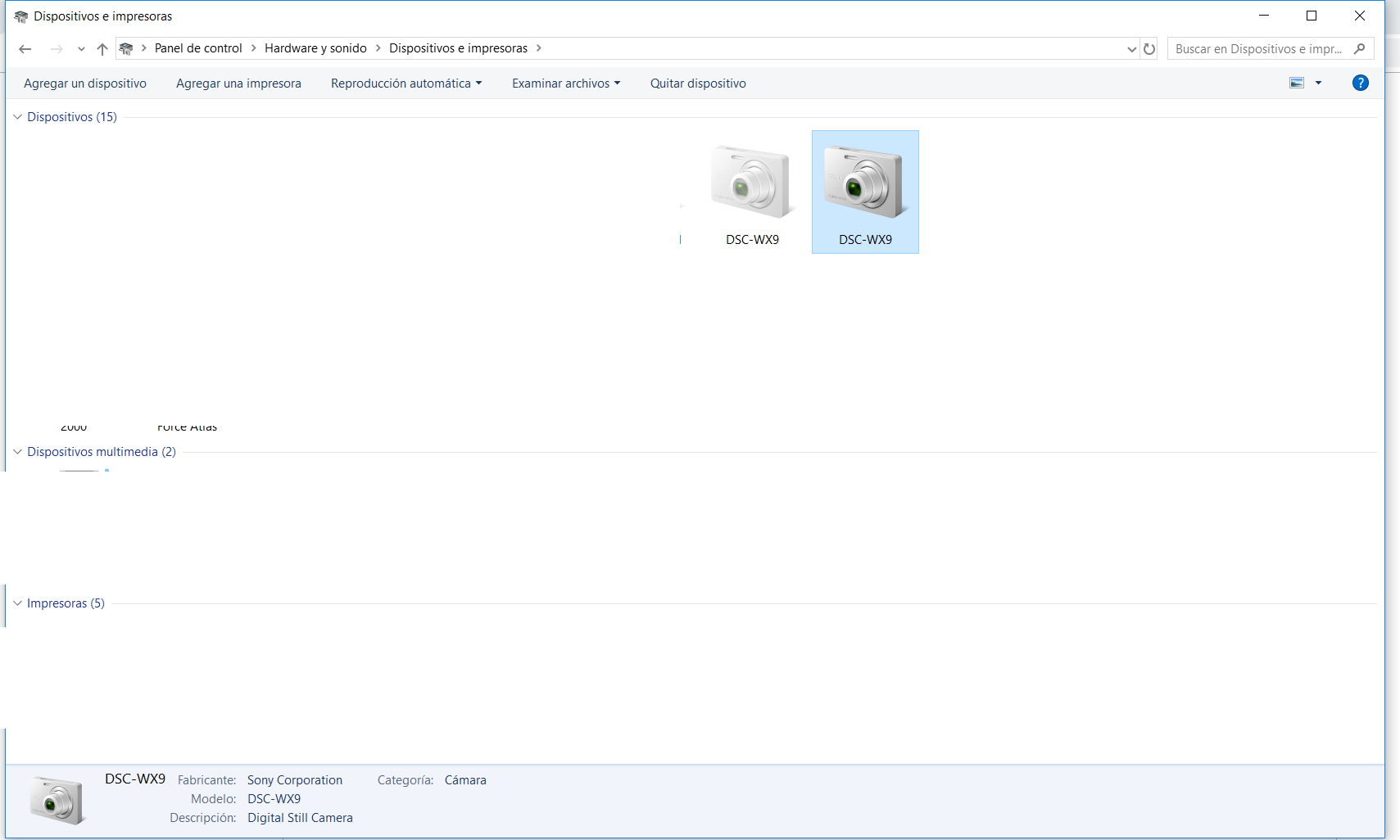Click Sony Corporation manufacturer text
This screenshot has width=1400, height=840.
[x=295, y=780]
